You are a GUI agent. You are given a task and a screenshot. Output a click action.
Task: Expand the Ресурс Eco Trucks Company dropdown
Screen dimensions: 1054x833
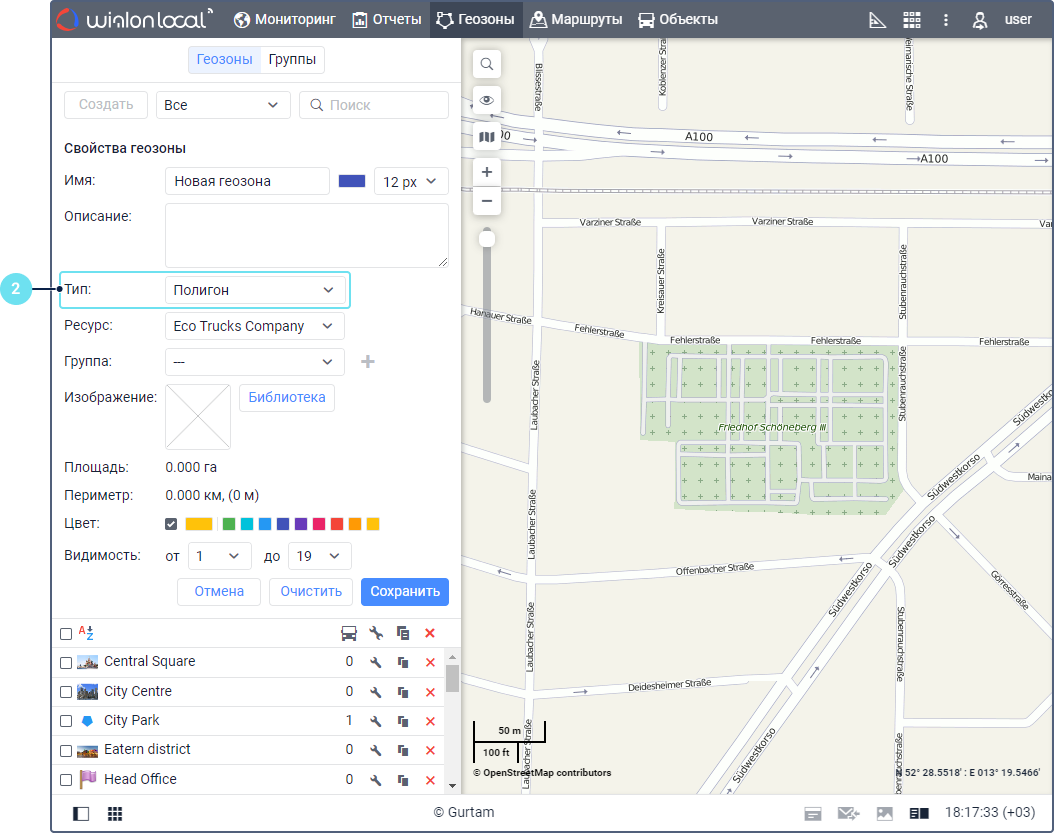click(x=254, y=326)
